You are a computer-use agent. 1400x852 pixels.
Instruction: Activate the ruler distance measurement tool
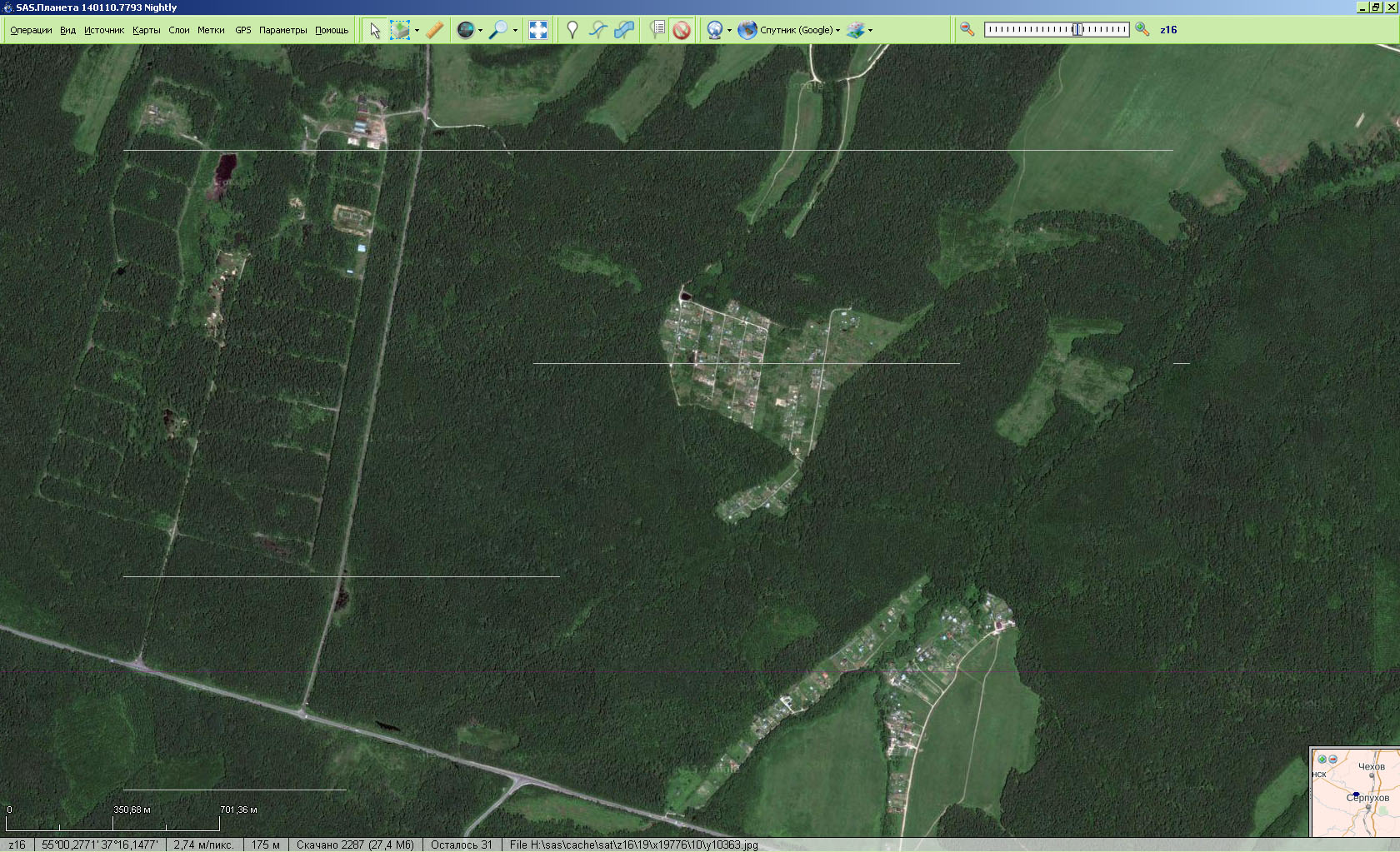(434, 30)
